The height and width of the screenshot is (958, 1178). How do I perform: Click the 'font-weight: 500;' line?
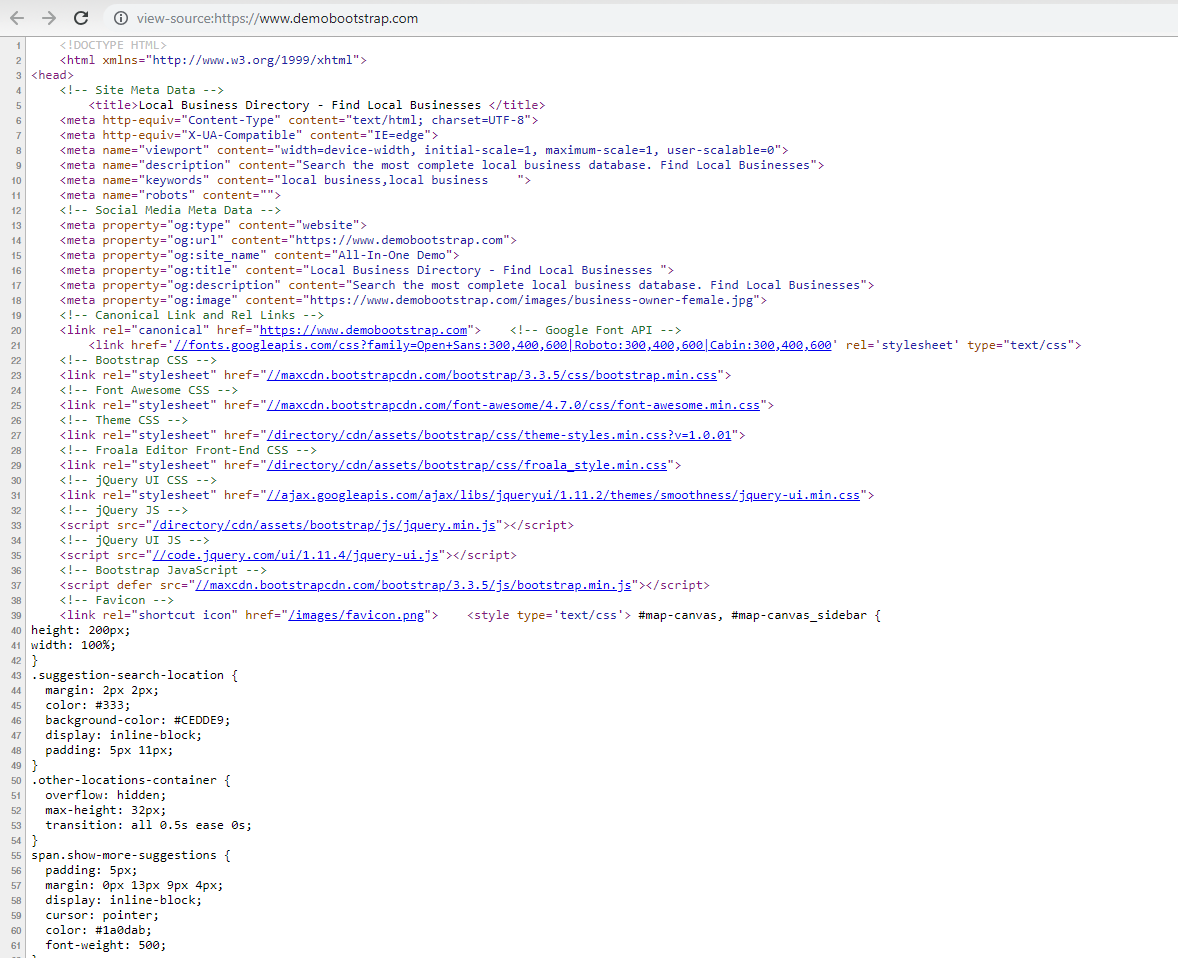(x=106, y=946)
